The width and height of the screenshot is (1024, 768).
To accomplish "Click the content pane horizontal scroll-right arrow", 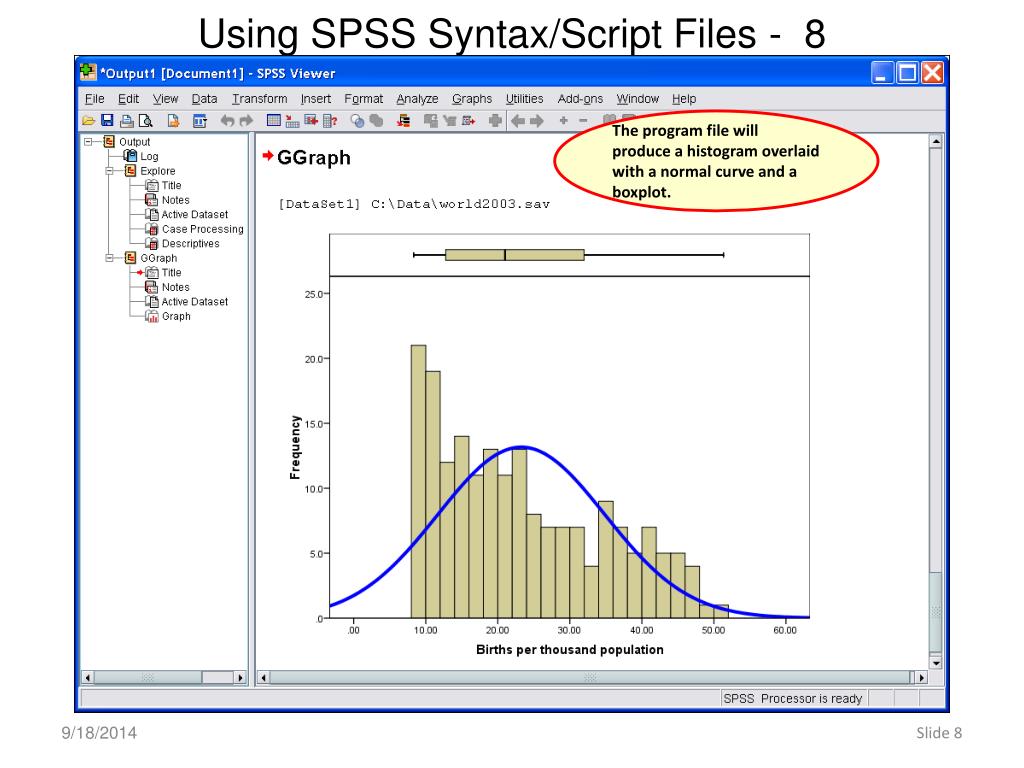I will pos(921,678).
